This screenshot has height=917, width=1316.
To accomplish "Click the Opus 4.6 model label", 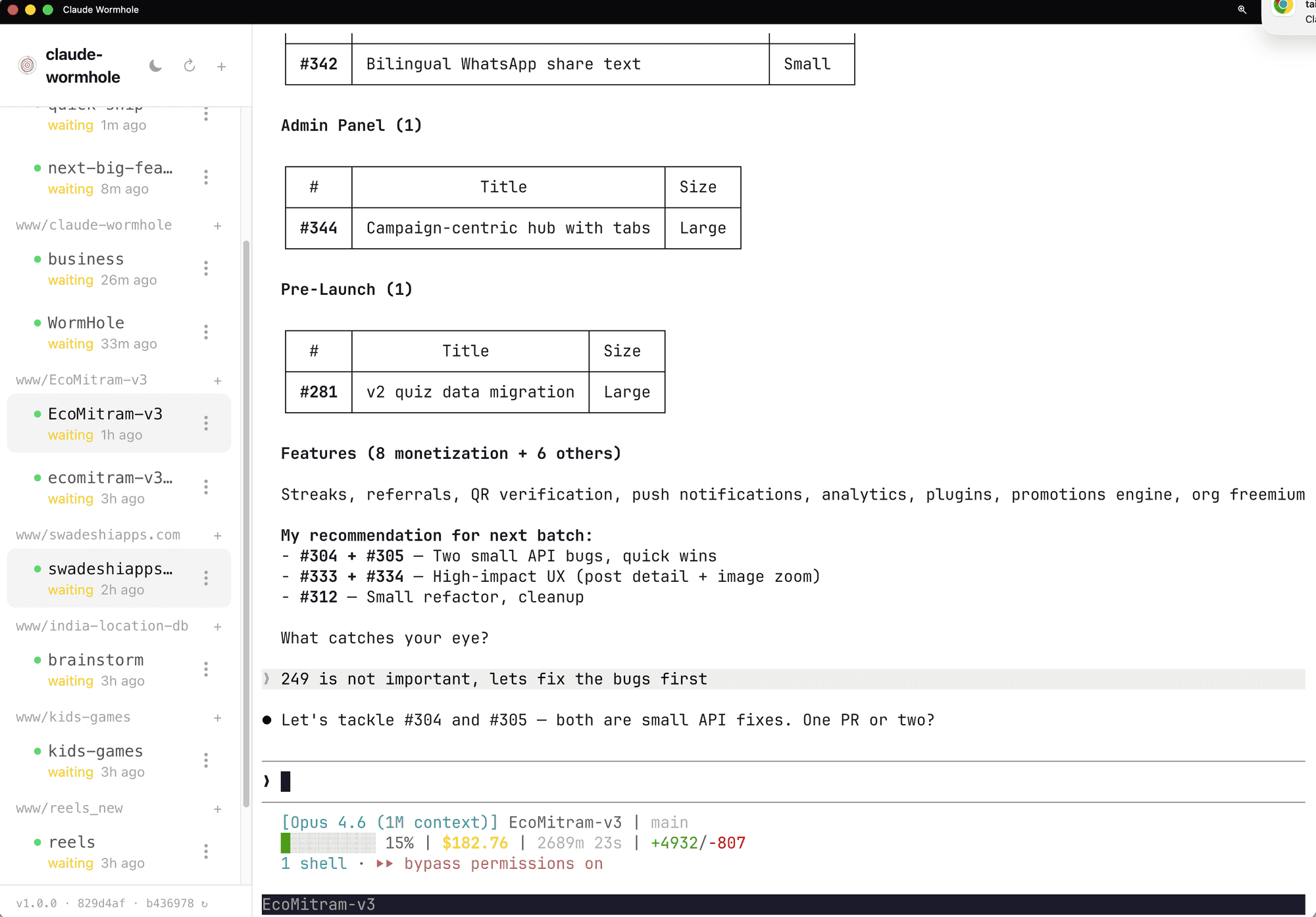I will [388, 822].
